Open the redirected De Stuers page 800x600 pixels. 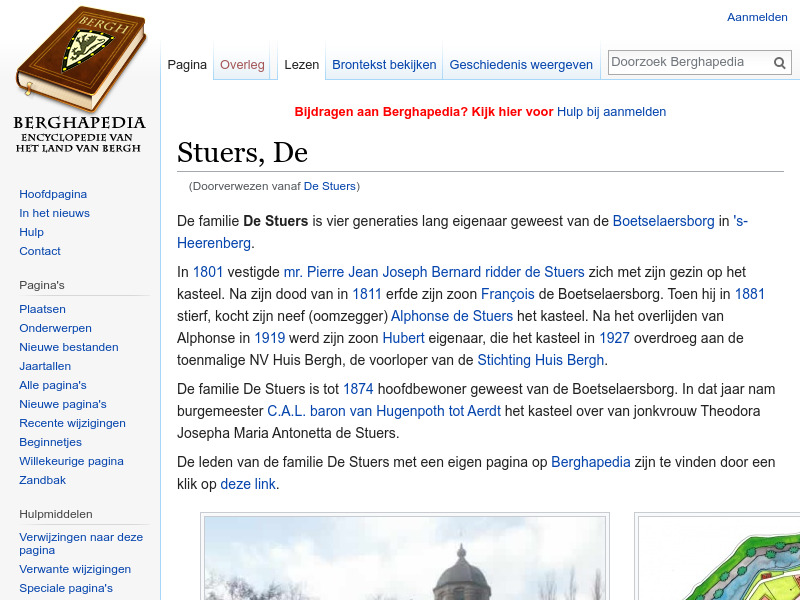point(330,185)
